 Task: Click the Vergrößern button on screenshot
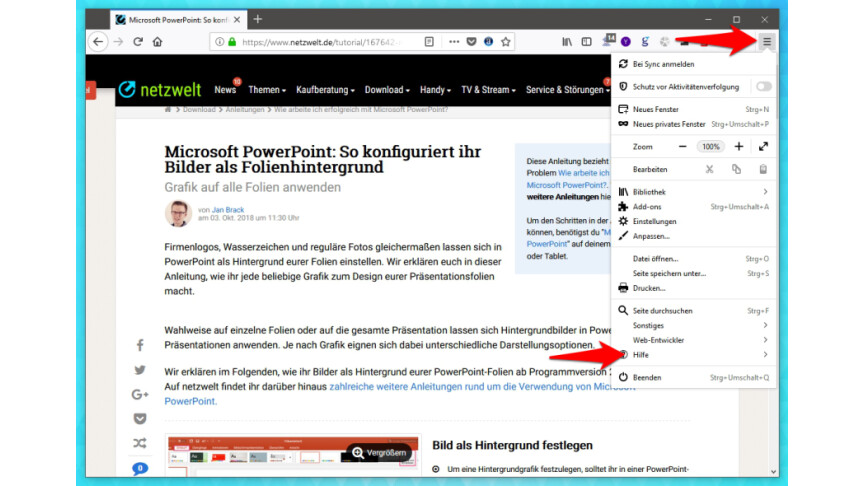(379, 453)
